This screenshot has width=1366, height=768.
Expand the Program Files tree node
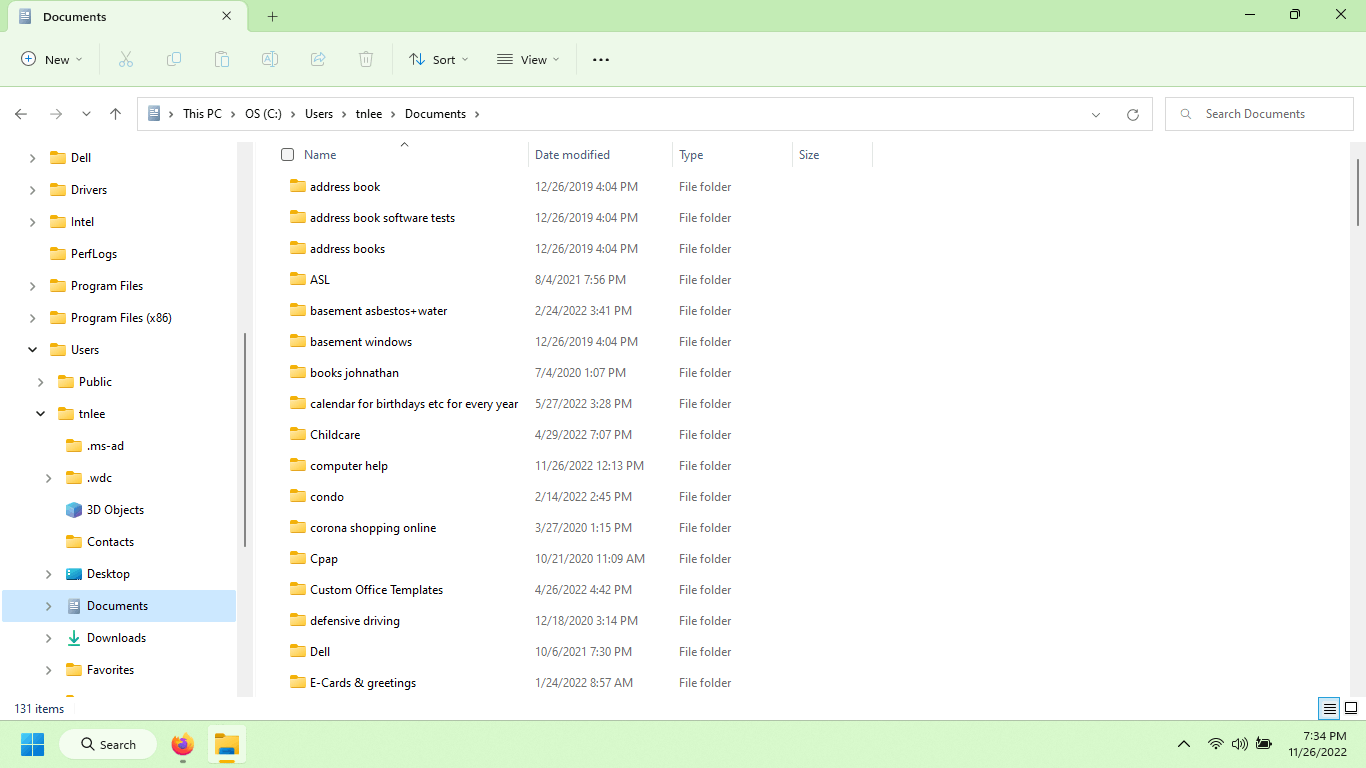(33, 286)
